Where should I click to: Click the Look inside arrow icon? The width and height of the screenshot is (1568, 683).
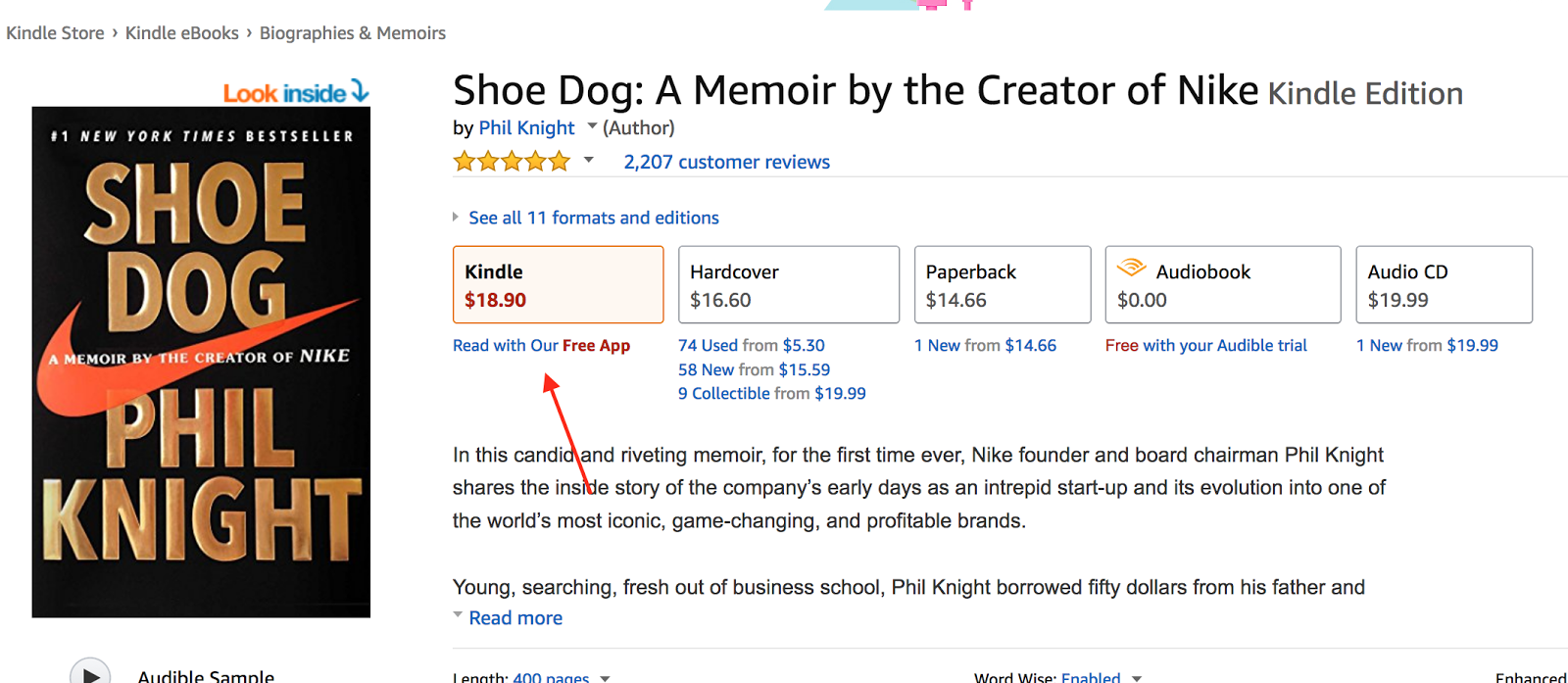(360, 91)
